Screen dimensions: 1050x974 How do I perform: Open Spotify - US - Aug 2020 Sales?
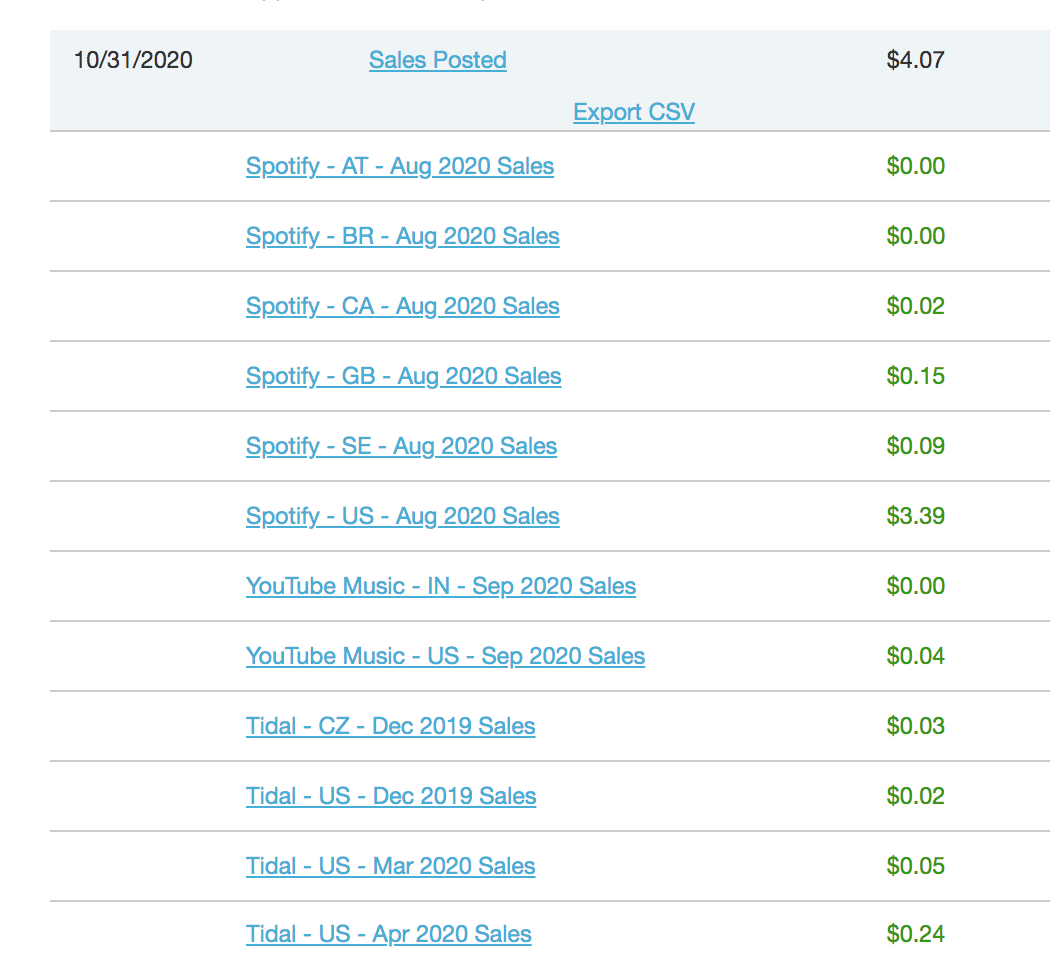[x=402, y=516]
